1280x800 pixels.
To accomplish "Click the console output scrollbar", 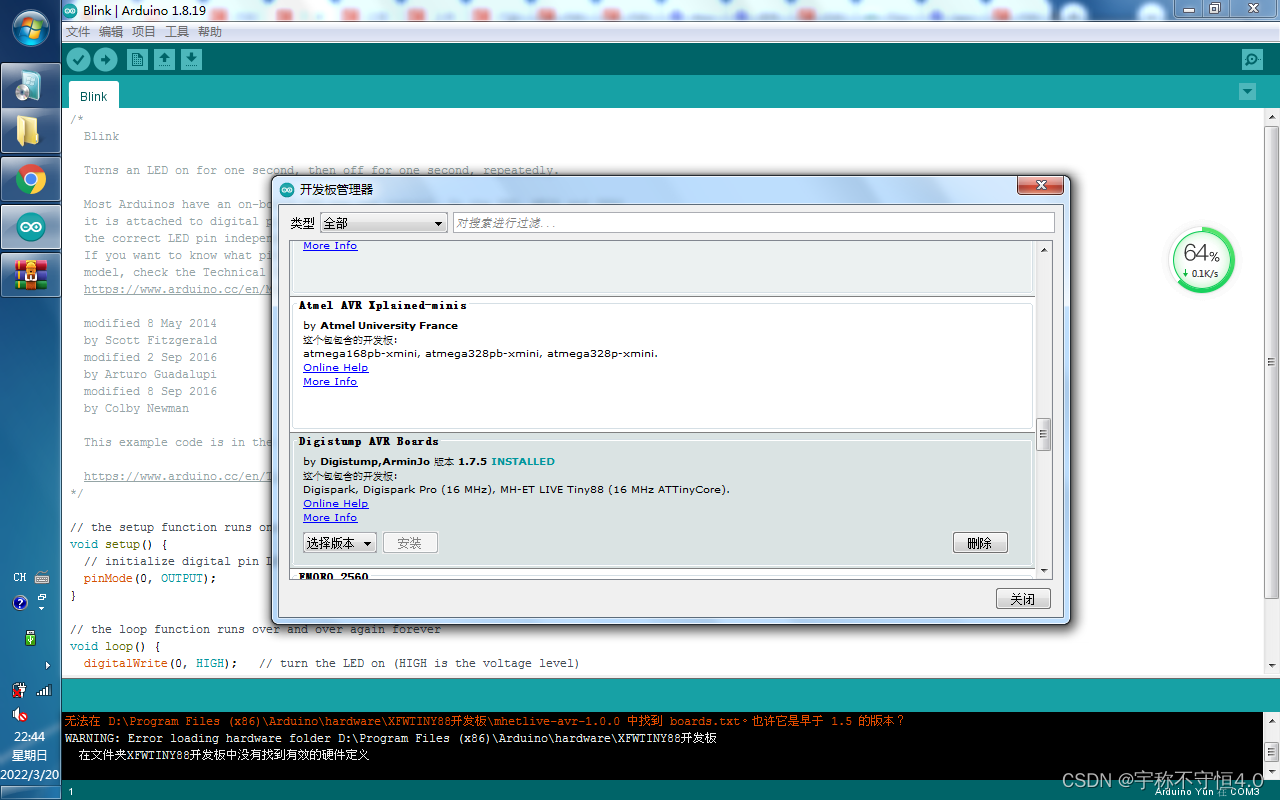I will tap(1271, 752).
